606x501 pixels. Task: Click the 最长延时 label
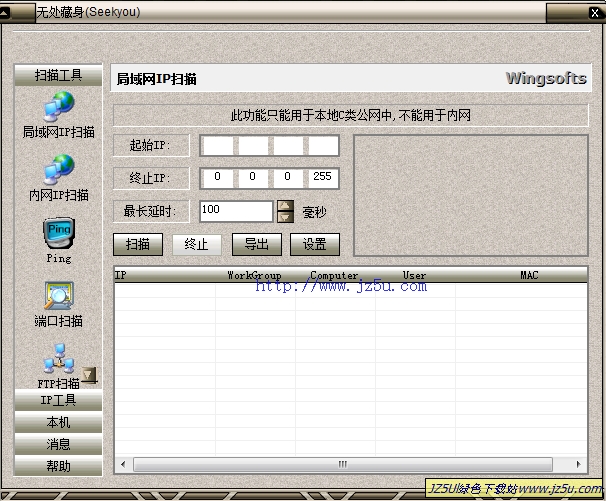click(x=151, y=211)
